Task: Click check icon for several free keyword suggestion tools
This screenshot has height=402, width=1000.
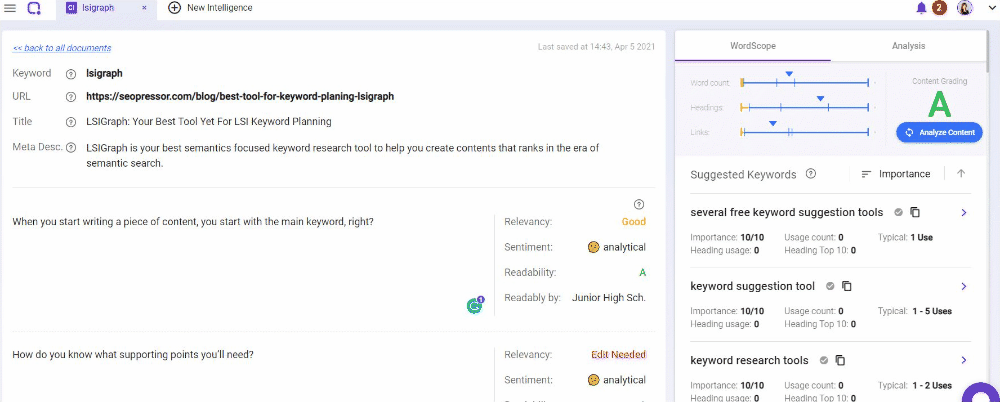Action: [x=898, y=212]
